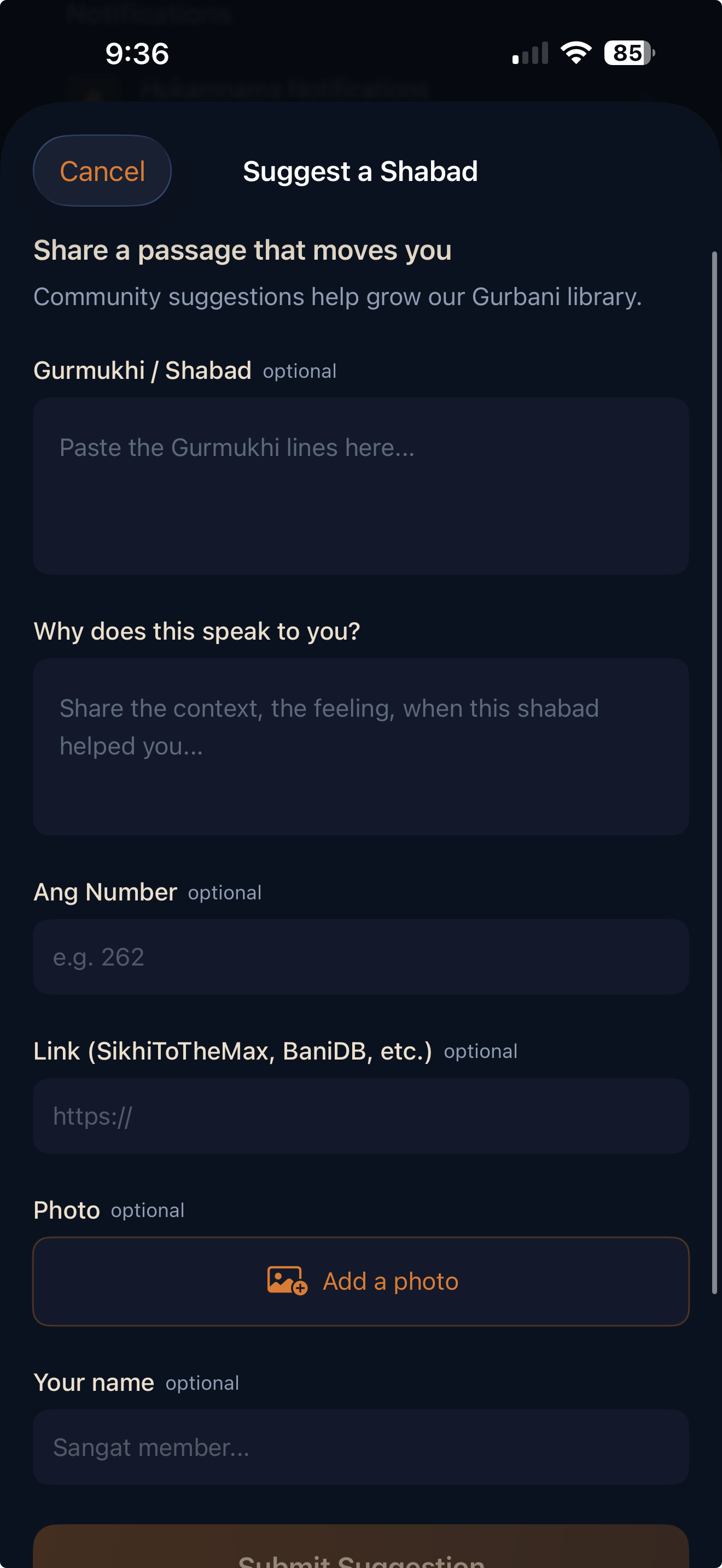Tap the Cancel pill button
The width and height of the screenshot is (722, 1568).
click(x=102, y=171)
